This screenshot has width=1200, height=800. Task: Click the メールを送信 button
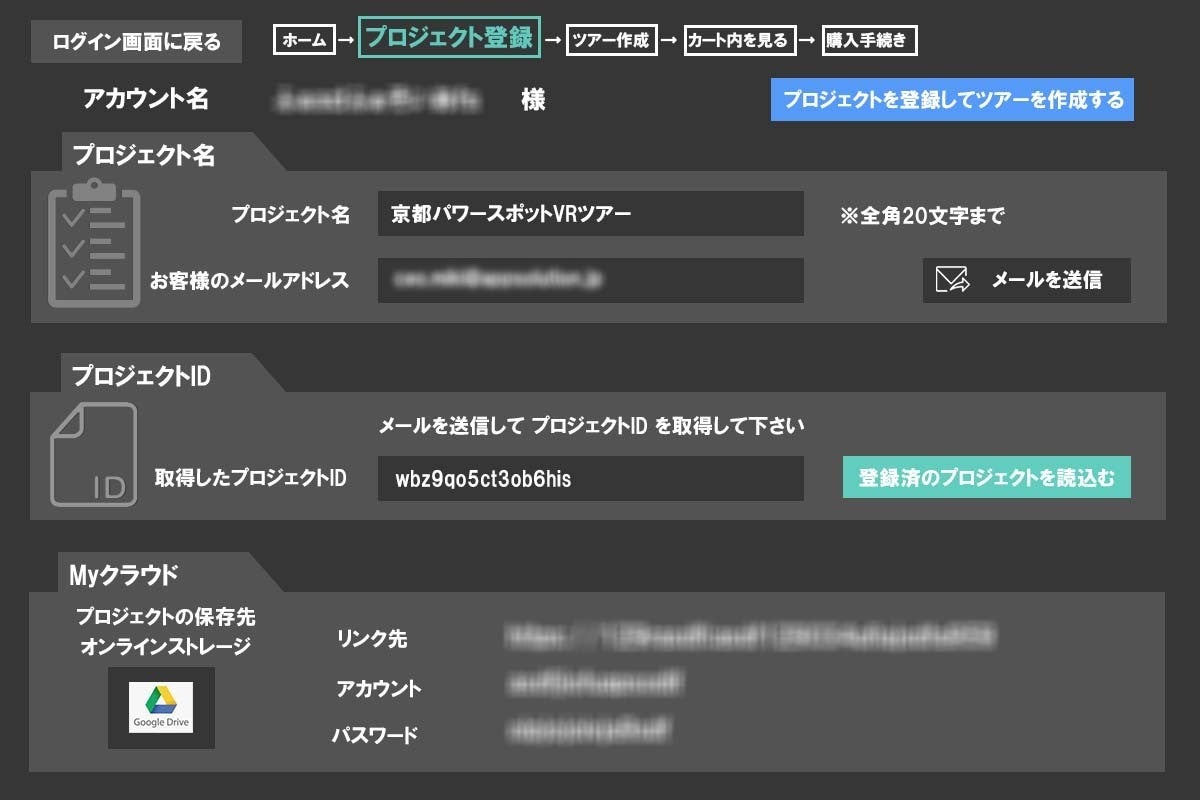1026,280
